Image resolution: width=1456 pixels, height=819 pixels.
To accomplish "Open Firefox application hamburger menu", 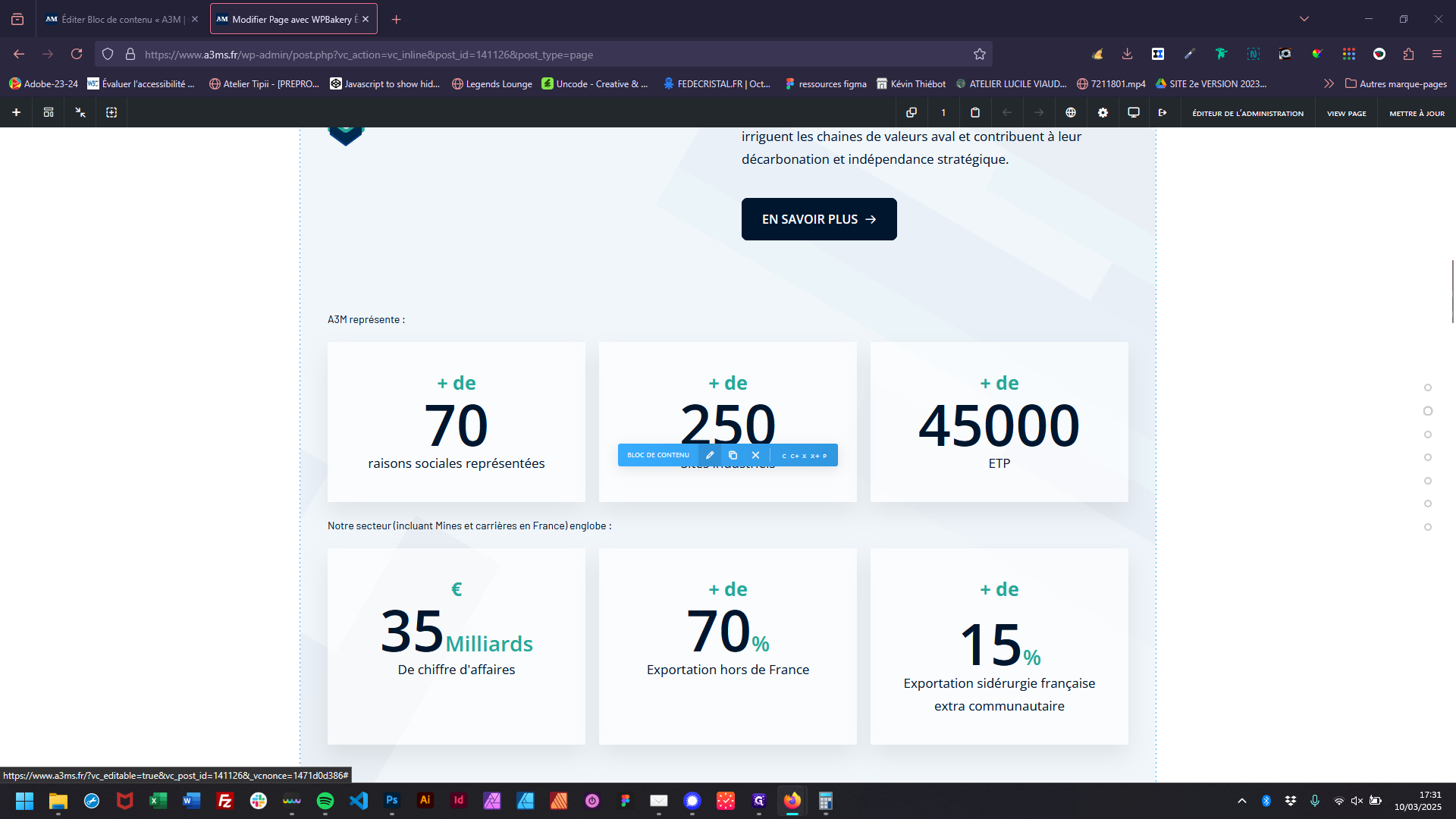I will click(1437, 54).
